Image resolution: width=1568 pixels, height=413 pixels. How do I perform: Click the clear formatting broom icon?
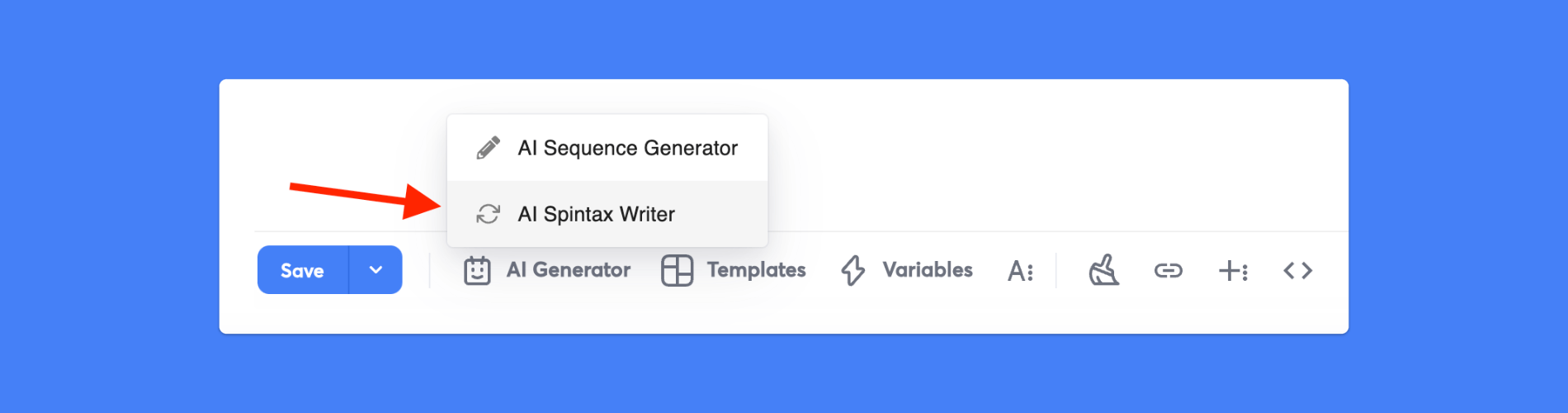click(x=1103, y=270)
